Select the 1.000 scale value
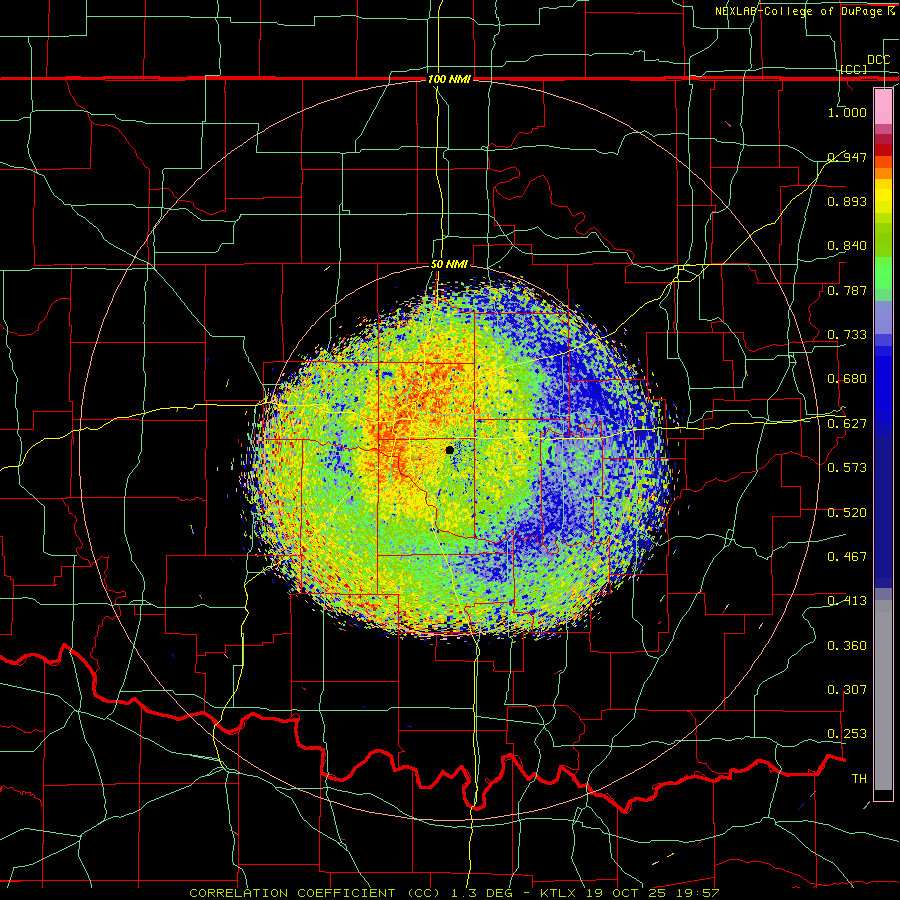900x900 pixels. click(847, 112)
